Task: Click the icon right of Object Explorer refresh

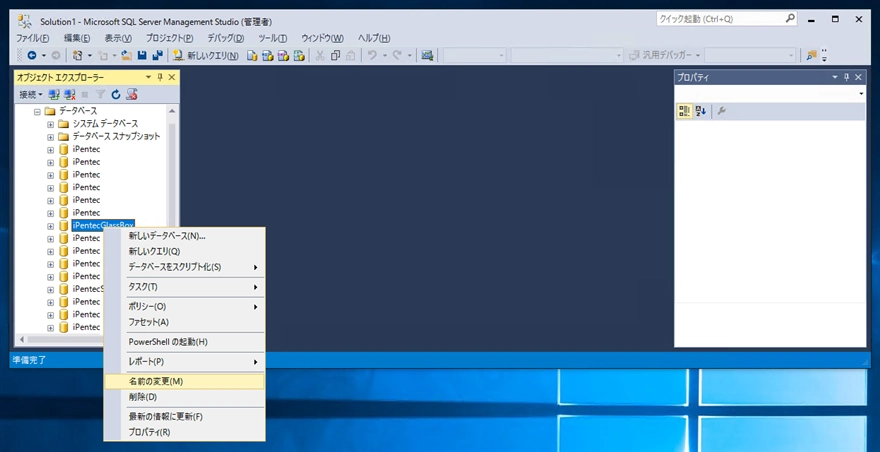Action: pos(132,94)
